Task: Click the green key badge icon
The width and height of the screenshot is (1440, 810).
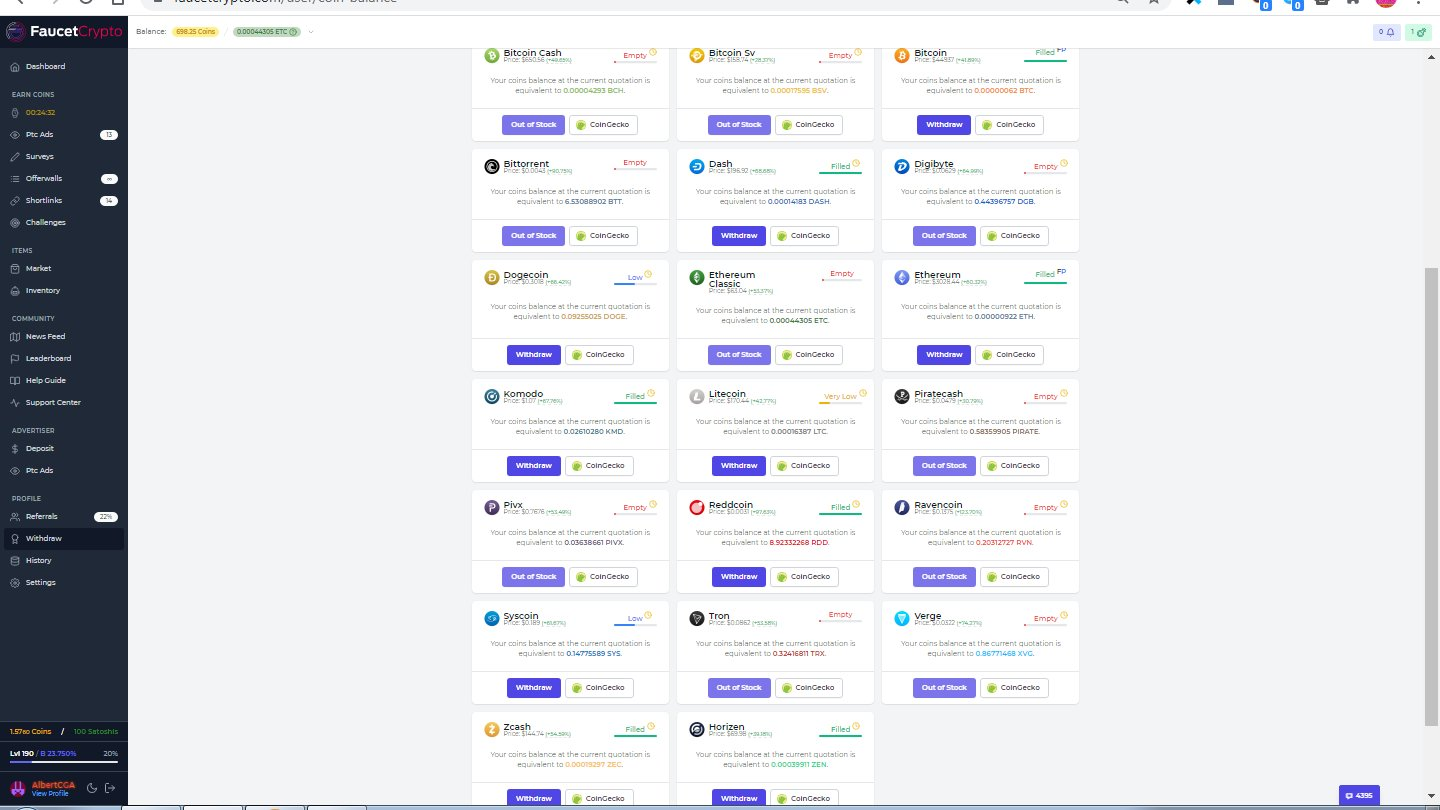Action: point(1418,32)
